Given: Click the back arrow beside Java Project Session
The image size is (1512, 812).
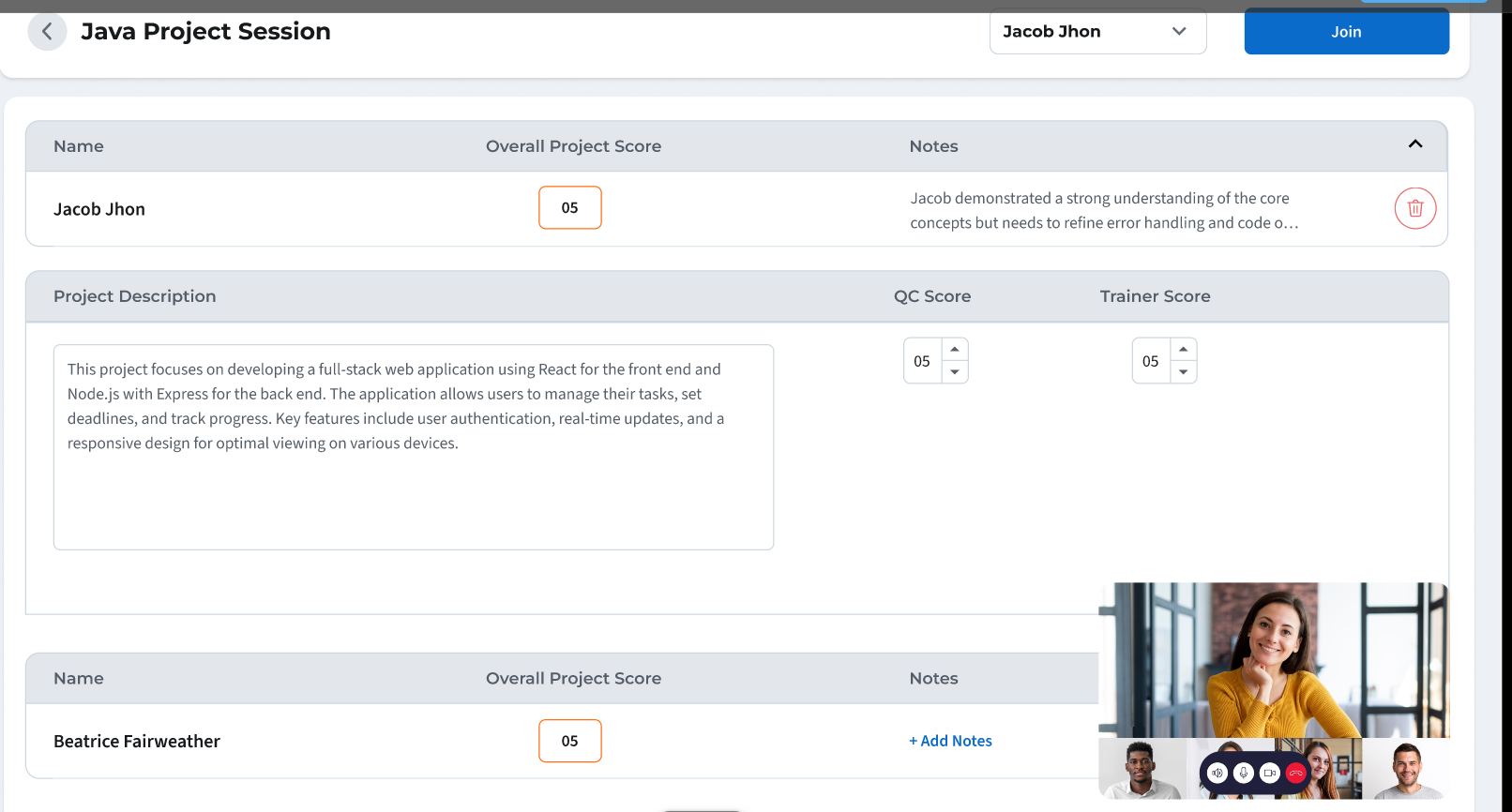Looking at the screenshot, I should click(x=47, y=32).
